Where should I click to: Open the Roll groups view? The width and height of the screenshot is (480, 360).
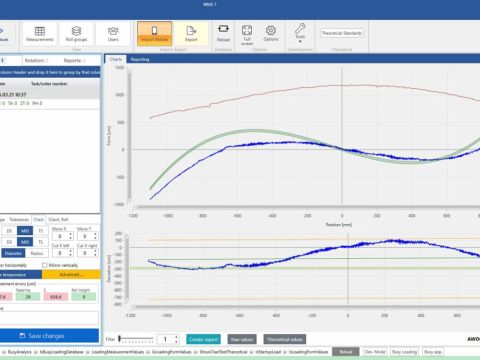pyautogui.click(x=76, y=34)
